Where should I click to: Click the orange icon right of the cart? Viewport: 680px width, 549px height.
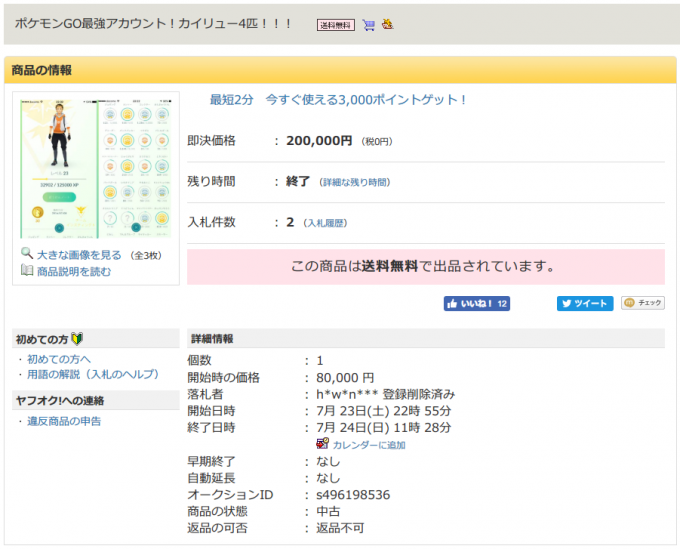[x=387, y=24]
